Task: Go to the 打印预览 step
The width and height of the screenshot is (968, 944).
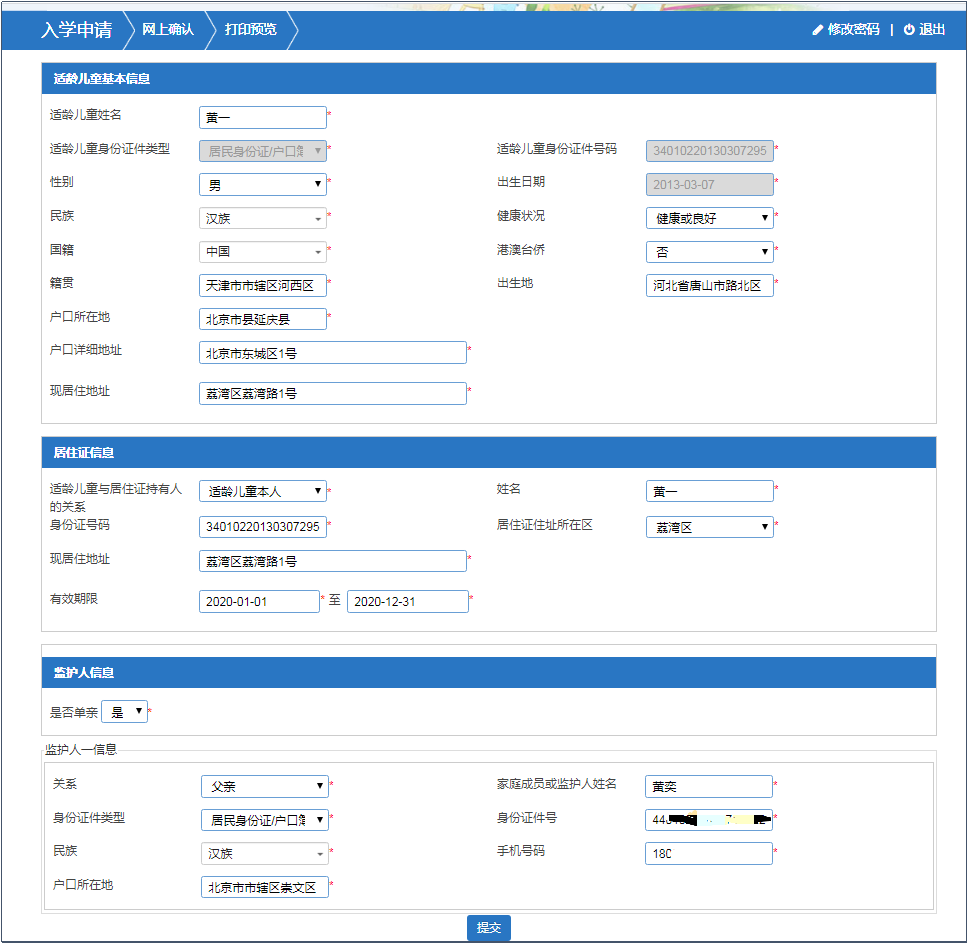Action: coord(250,30)
